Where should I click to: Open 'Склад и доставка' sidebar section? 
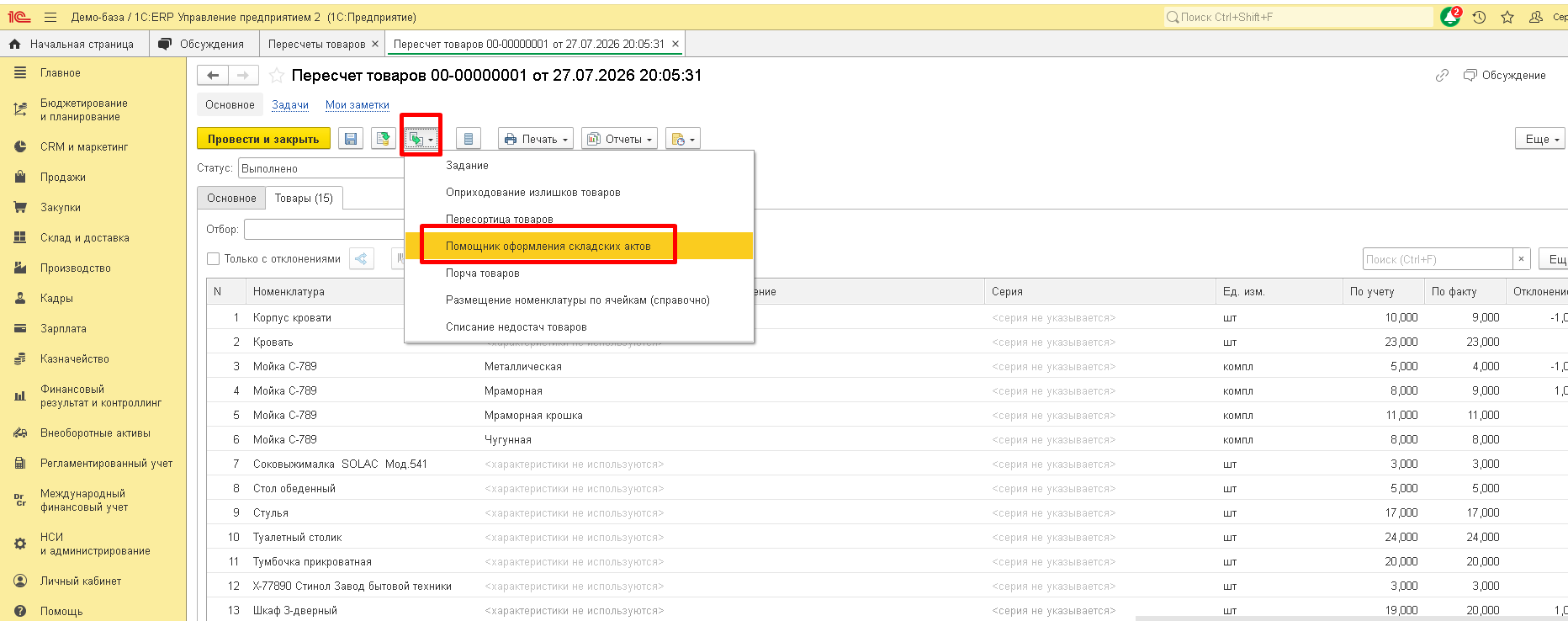click(85, 238)
